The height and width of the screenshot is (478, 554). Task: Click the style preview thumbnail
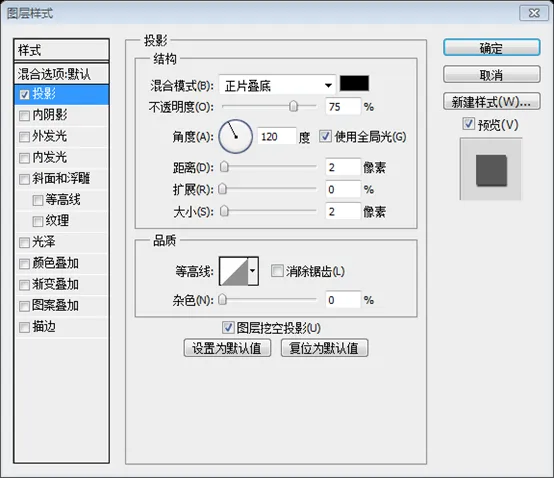click(491, 169)
